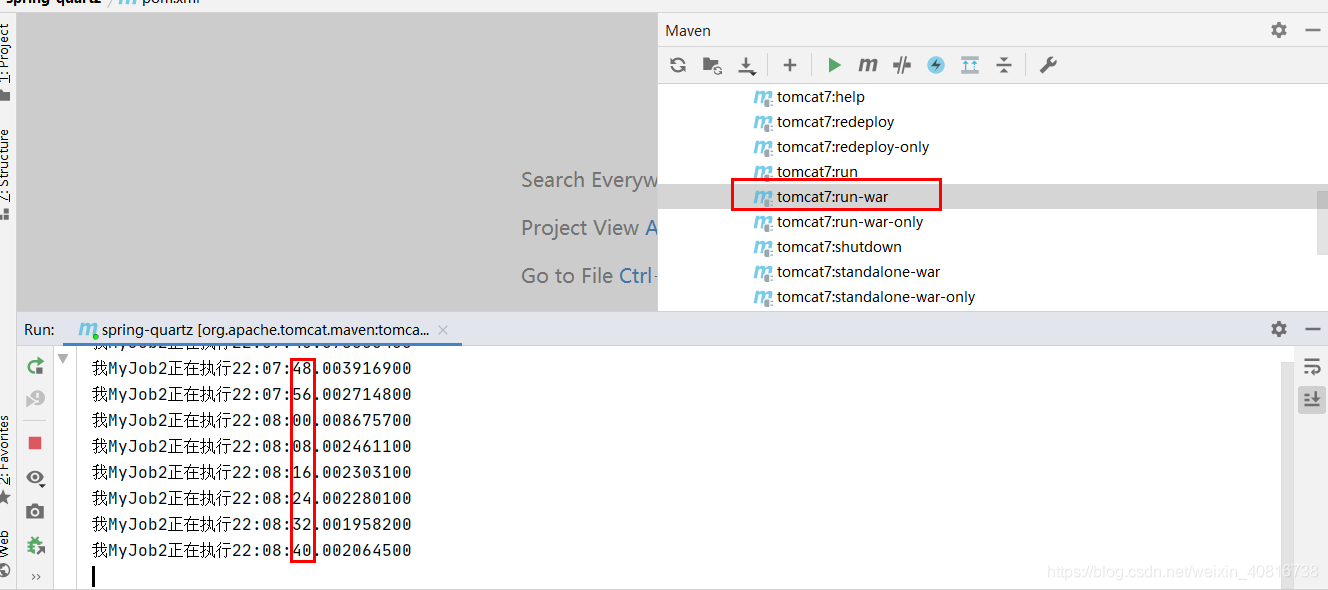The width and height of the screenshot is (1328, 590).
Task: Click console line ending 16.002303100
Action: point(252,473)
